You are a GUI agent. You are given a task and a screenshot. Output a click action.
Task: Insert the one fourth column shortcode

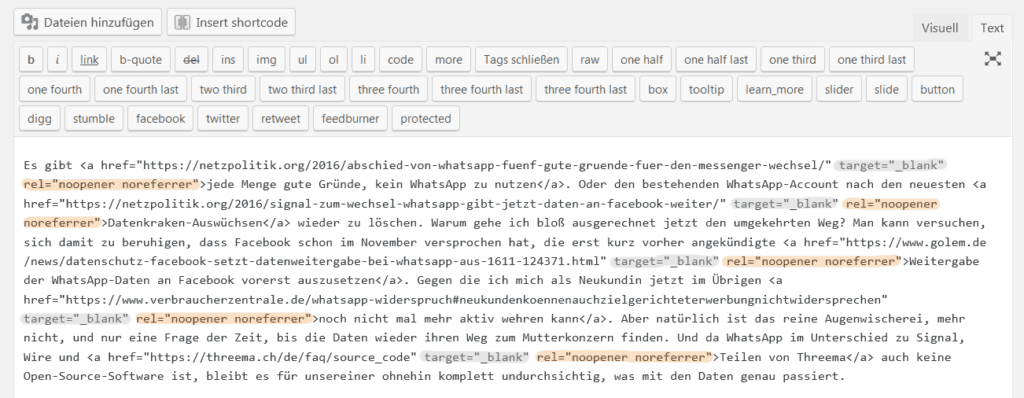(x=55, y=90)
